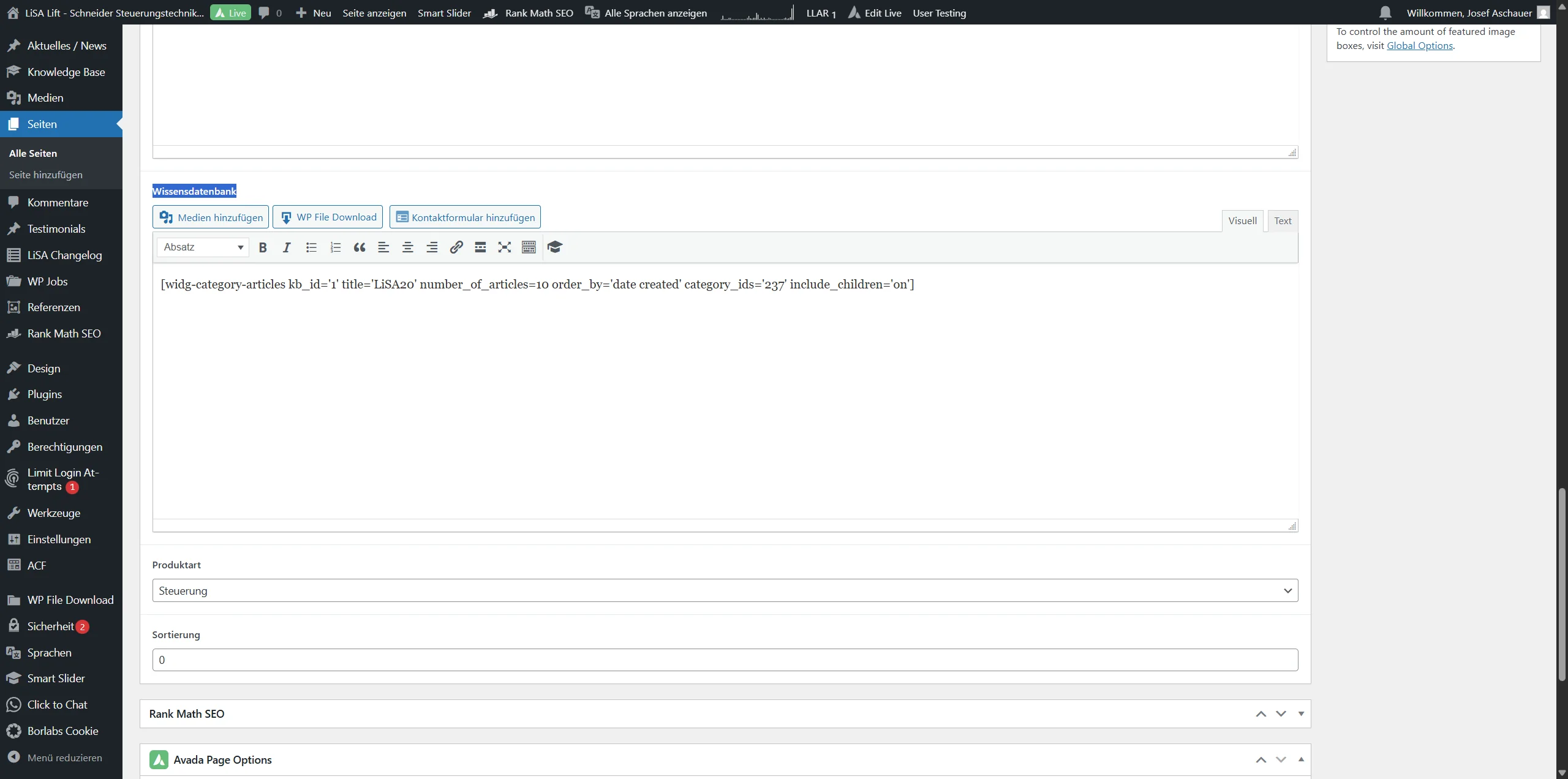Toggle the extra toolbar row

click(x=528, y=247)
